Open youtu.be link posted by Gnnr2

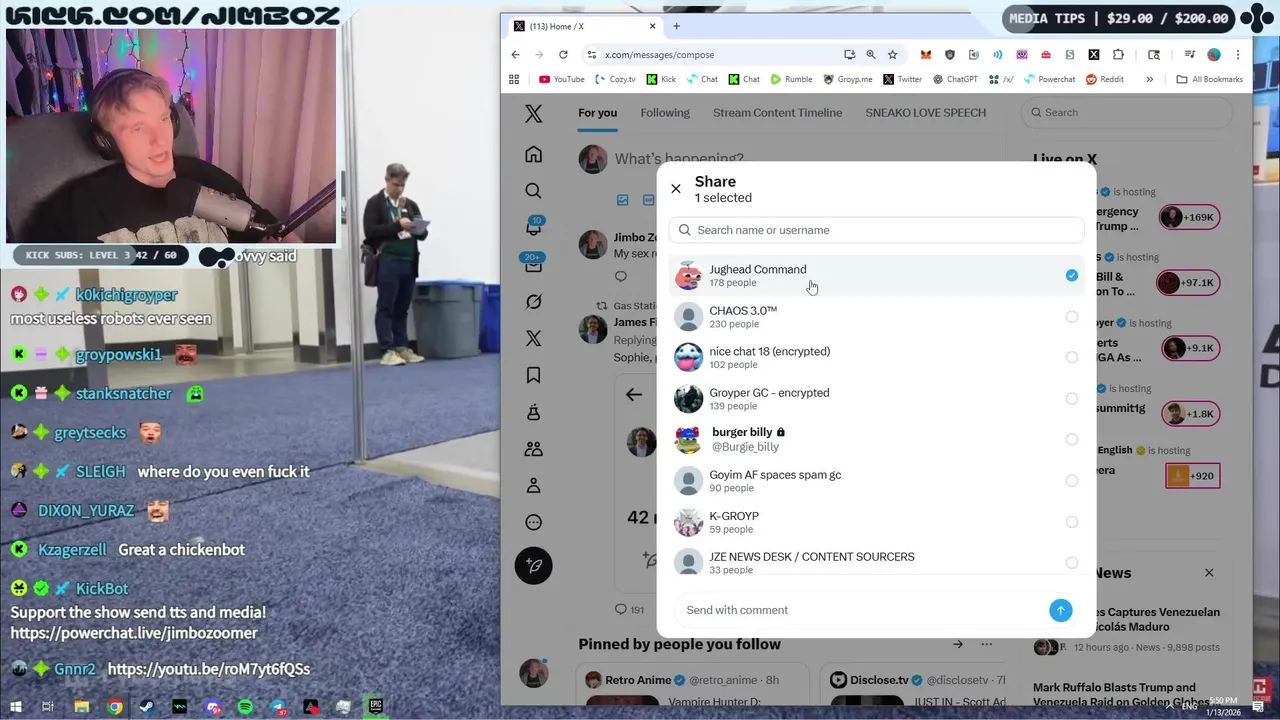[208, 669]
